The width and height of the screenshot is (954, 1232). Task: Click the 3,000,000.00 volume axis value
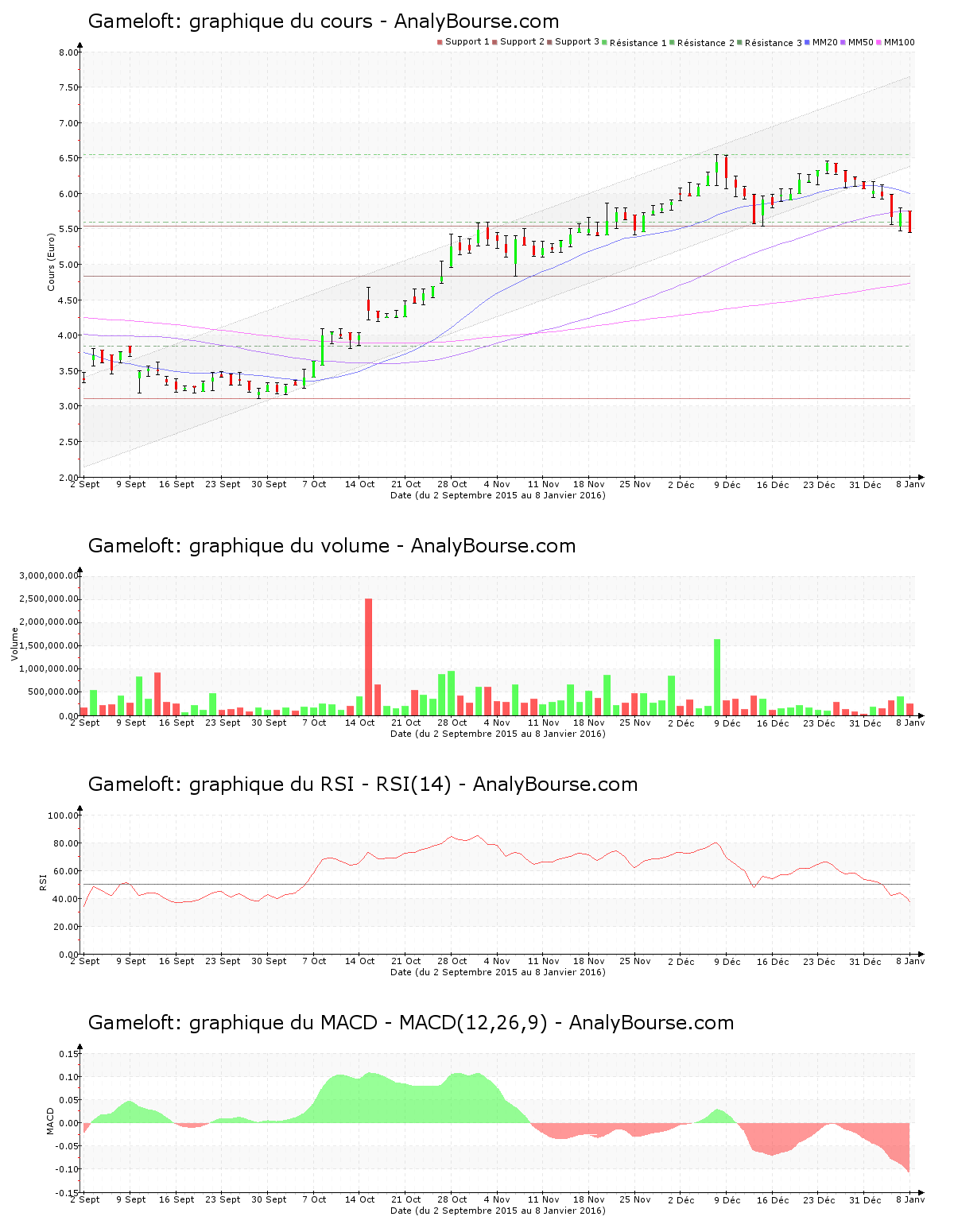click(49, 575)
